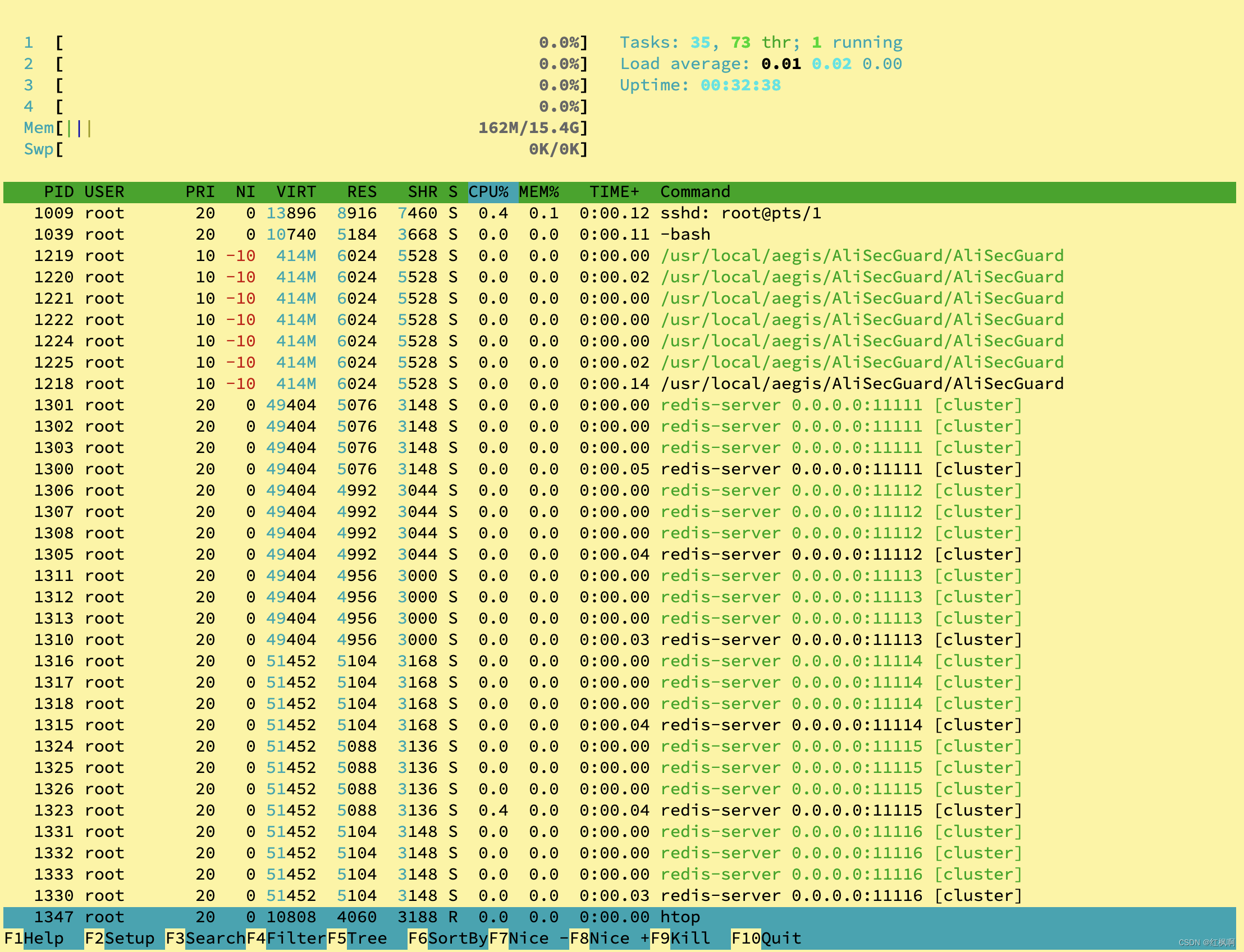Click the highlighted htop process row
The image size is (1244, 952).
point(619,917)
